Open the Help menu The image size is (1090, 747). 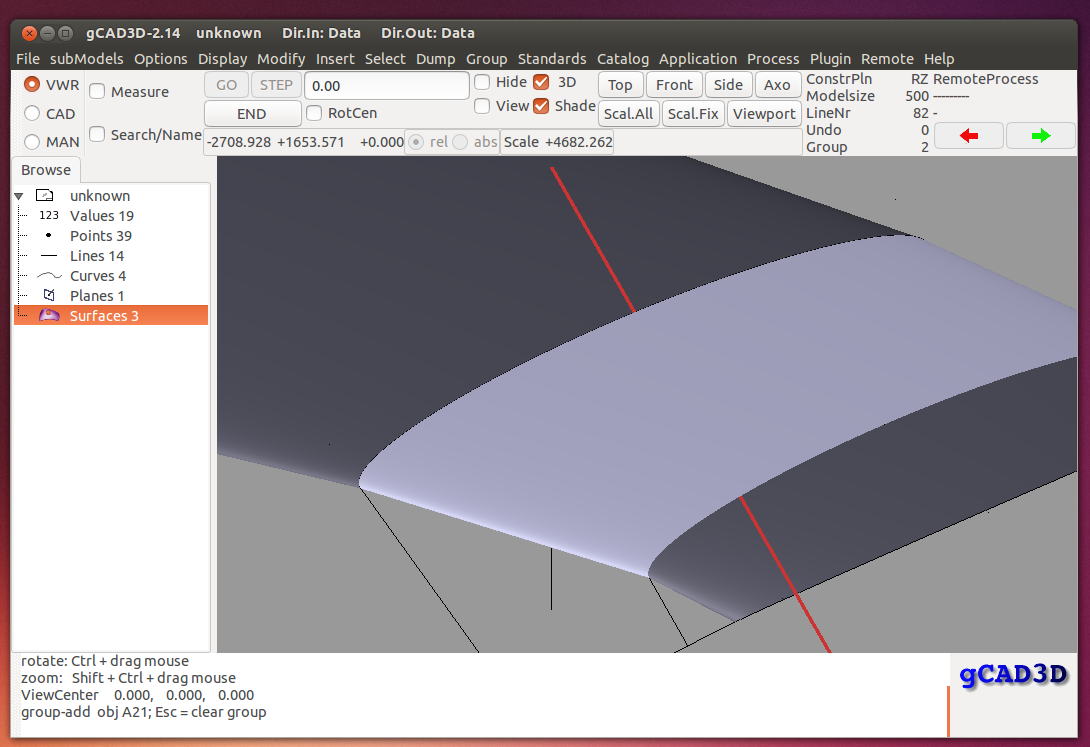tap(939, 59)
